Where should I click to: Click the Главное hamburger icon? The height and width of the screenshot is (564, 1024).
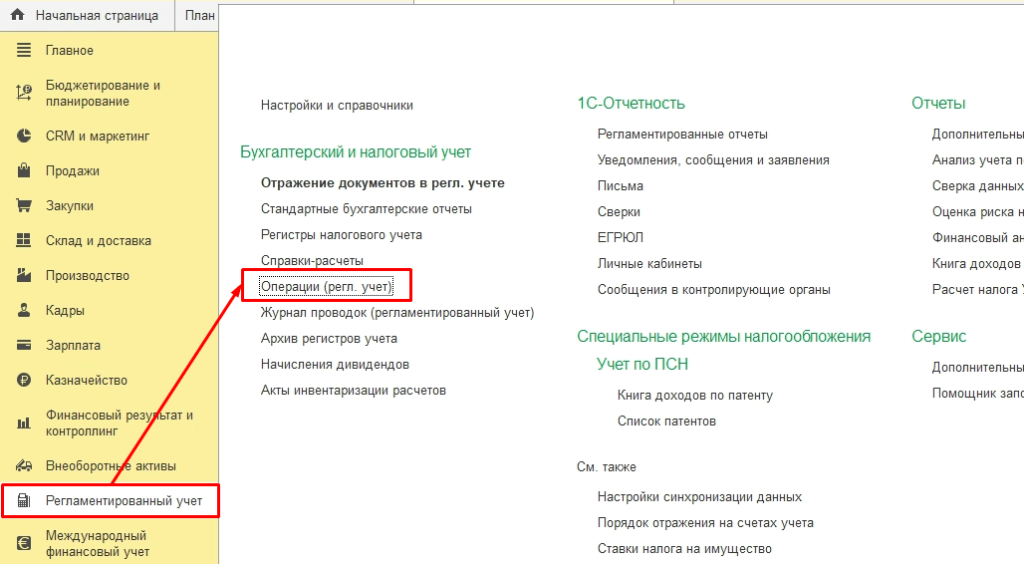pyautogui.click(x=24, y=50)
